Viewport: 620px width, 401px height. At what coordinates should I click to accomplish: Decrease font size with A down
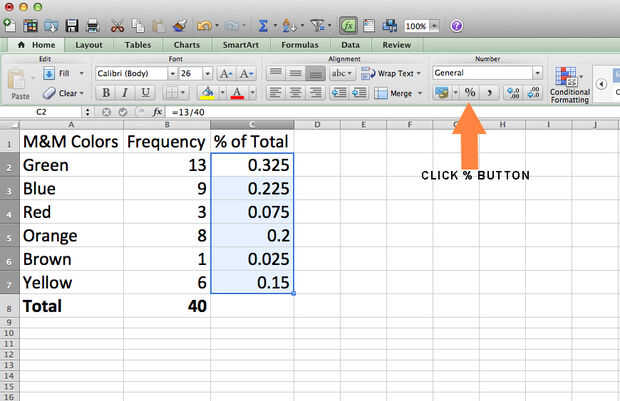[x=246, y=74]
